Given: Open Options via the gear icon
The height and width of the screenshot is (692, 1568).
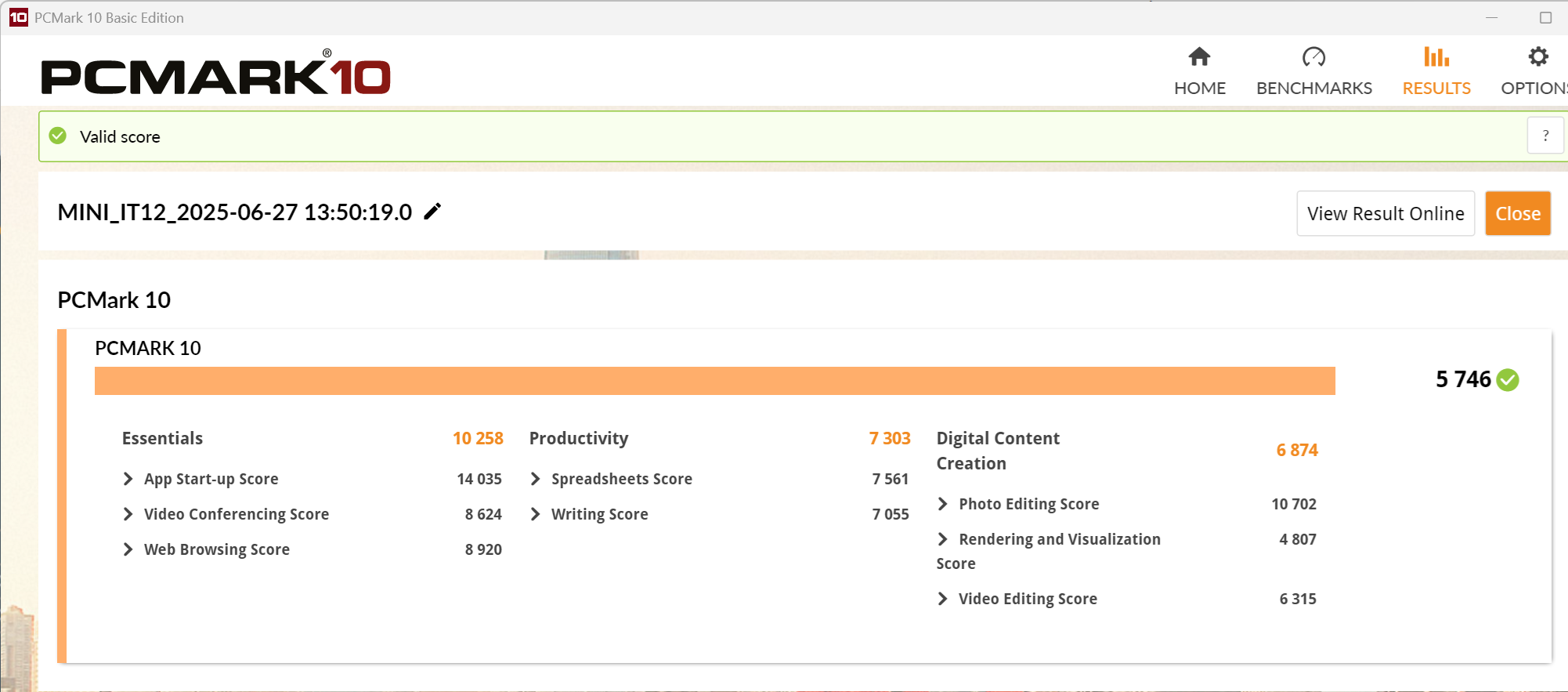Looking at the screenshot, I should click(1538, 56).
